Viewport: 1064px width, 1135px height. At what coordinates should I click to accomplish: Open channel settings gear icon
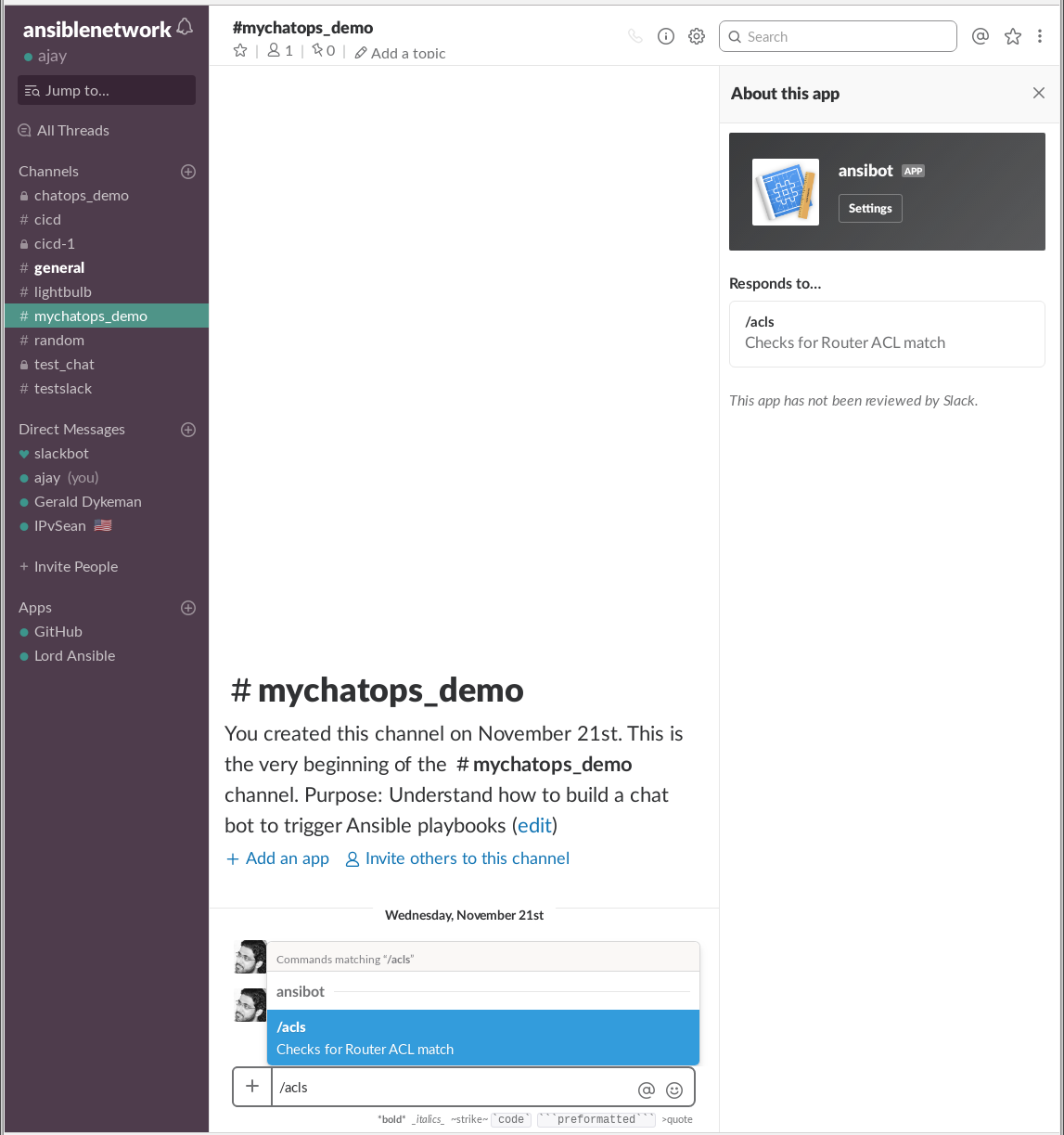[x=697, y=36]
